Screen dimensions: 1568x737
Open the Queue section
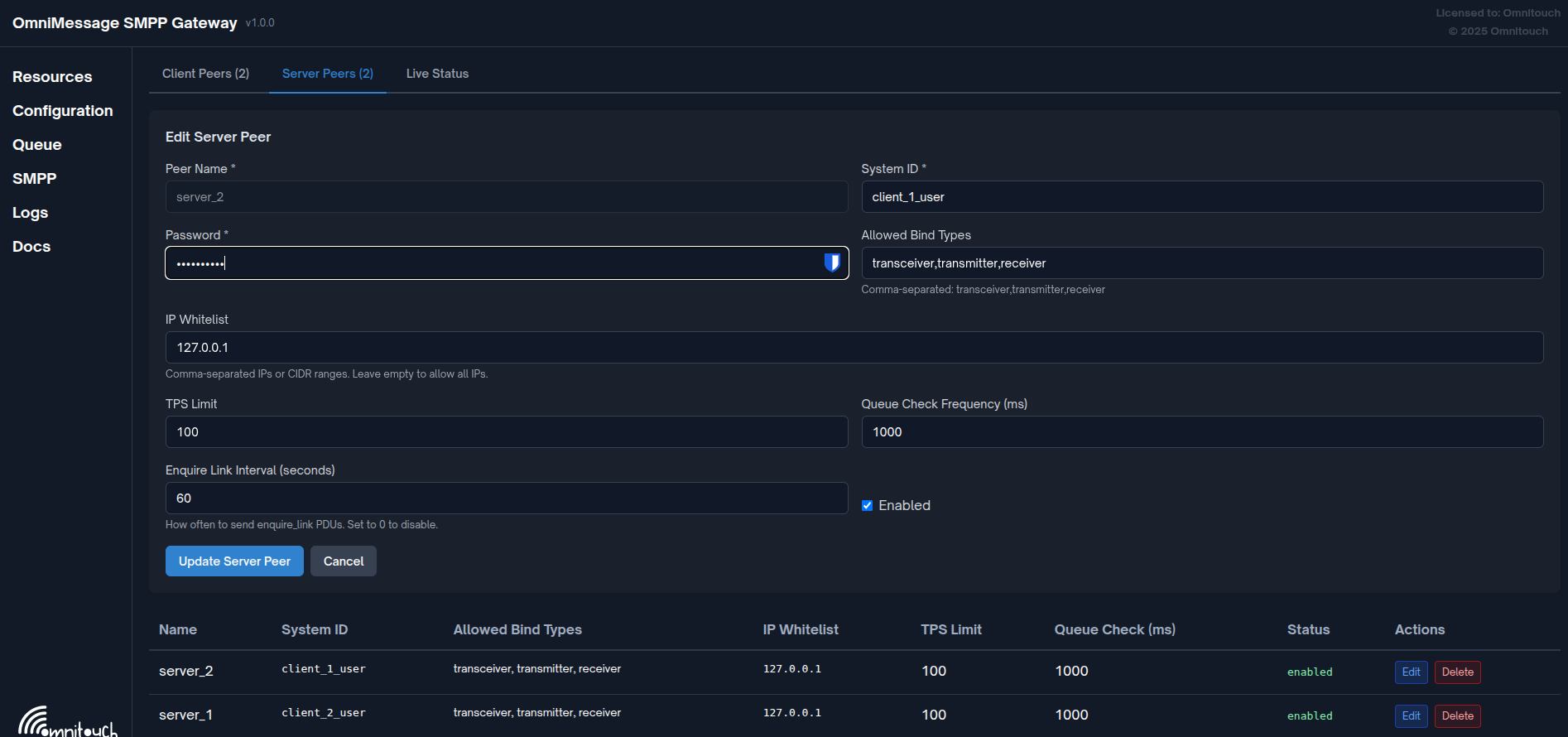(37, 145)
